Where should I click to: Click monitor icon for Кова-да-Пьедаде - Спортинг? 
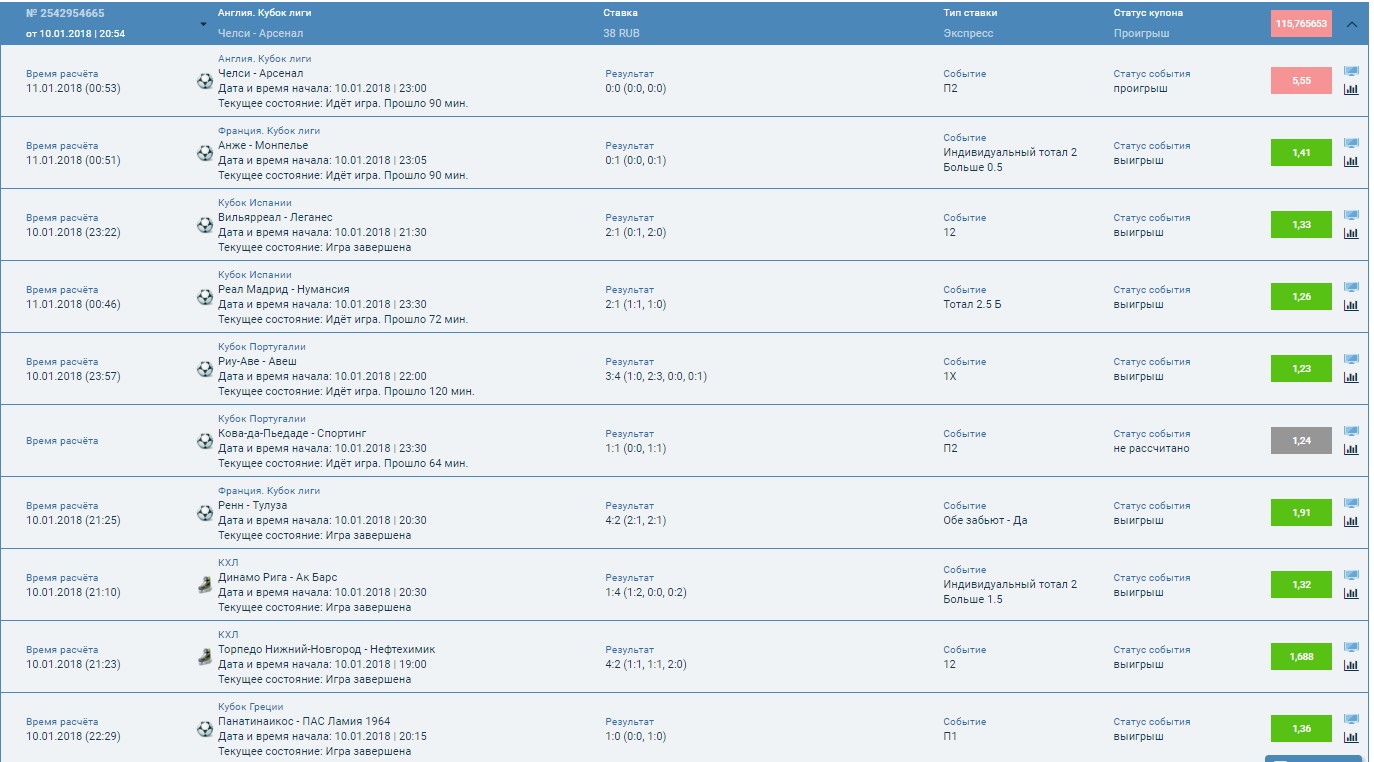click(1351, 431)
